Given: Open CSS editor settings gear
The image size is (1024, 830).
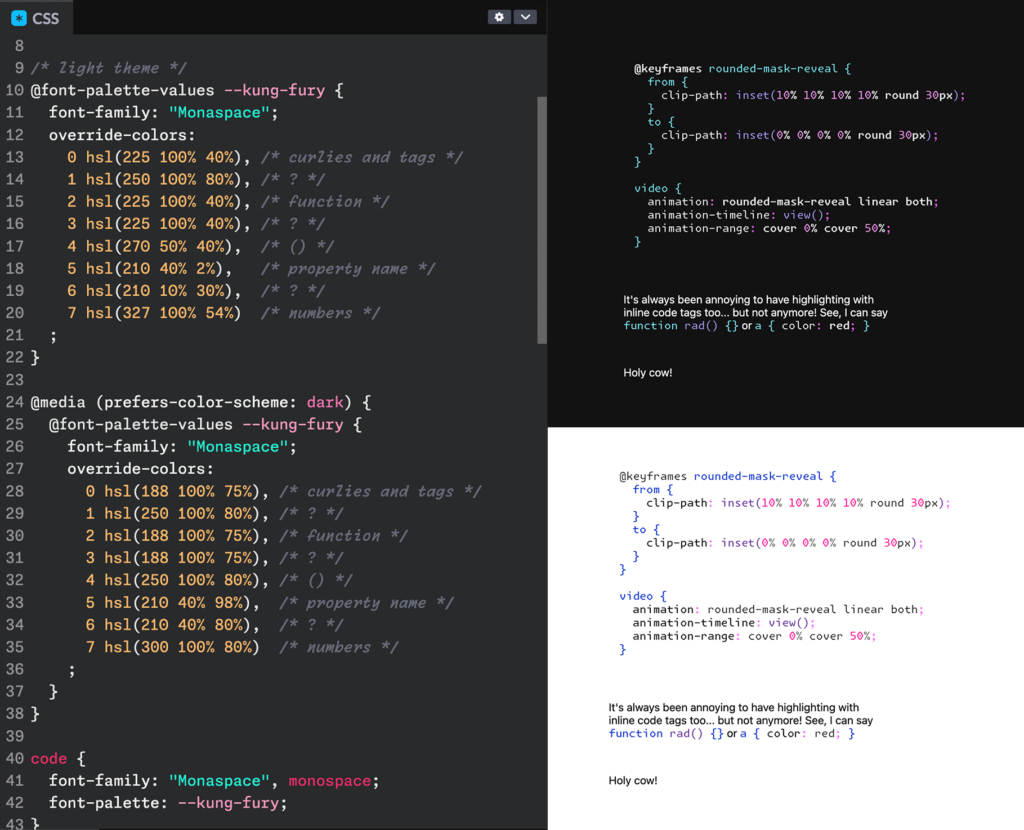Looking at the screenshot, I should click(x=499, y=17).
